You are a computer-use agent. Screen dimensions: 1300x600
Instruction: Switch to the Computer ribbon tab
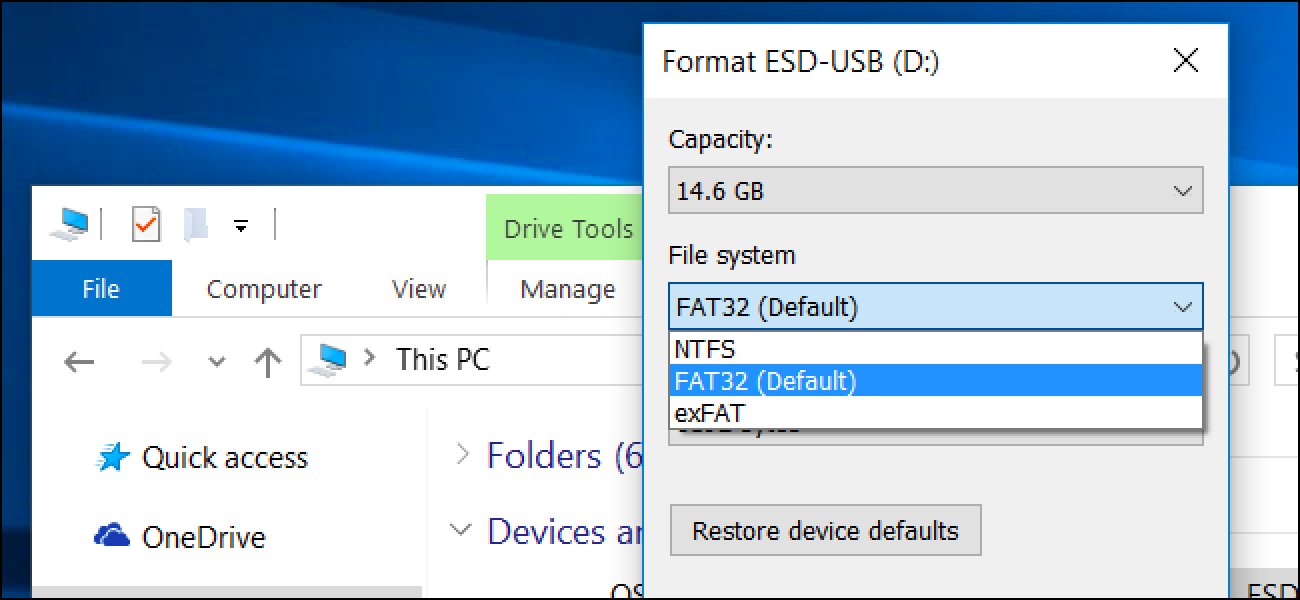(263, 289)
